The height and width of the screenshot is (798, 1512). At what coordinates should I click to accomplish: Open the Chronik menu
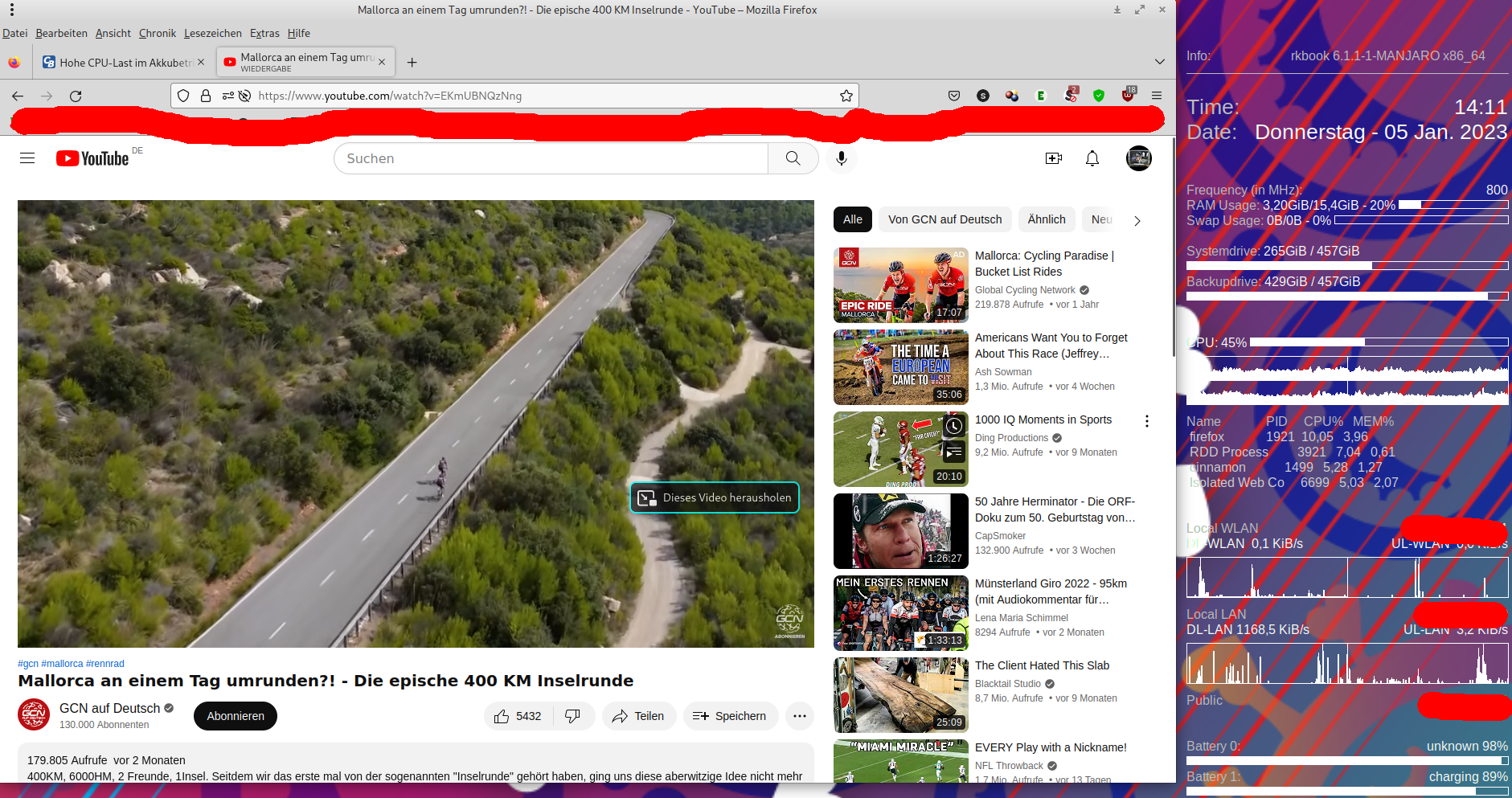tap(158, 33)
